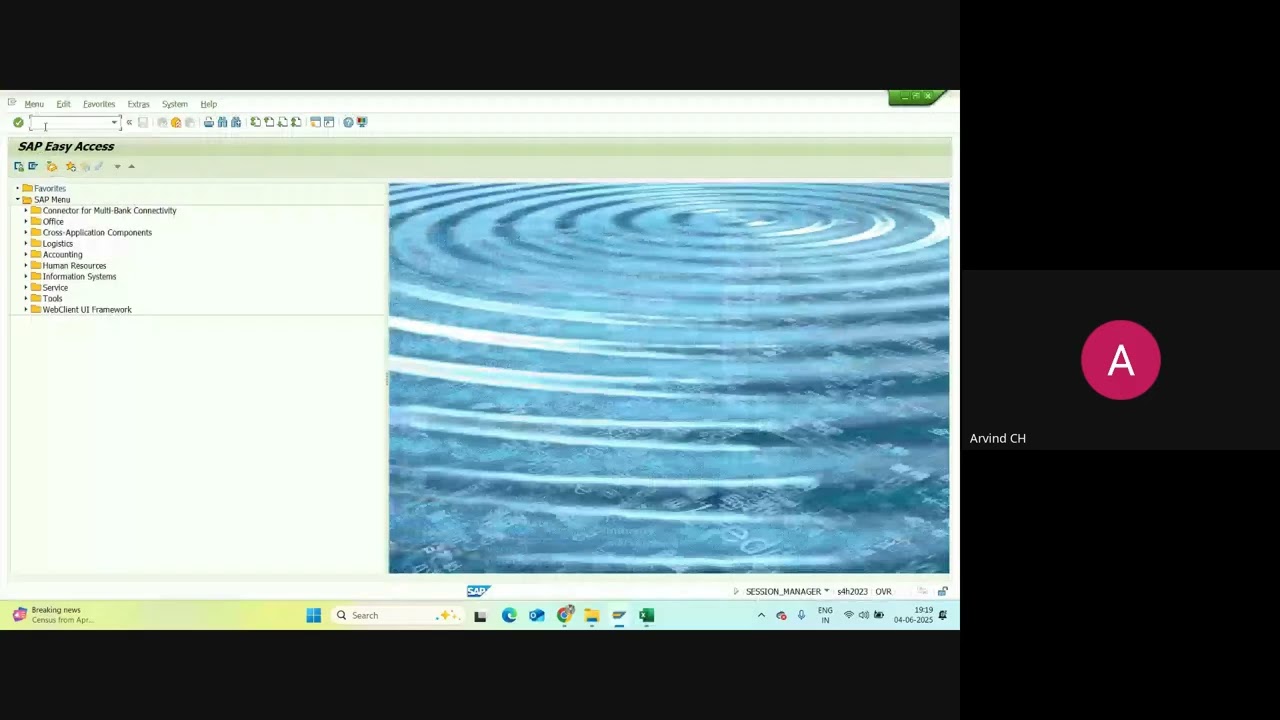The height and width of the screenshot is (720, 1280).
Task: Click the Previous Page icon
Action: point(269,122)
